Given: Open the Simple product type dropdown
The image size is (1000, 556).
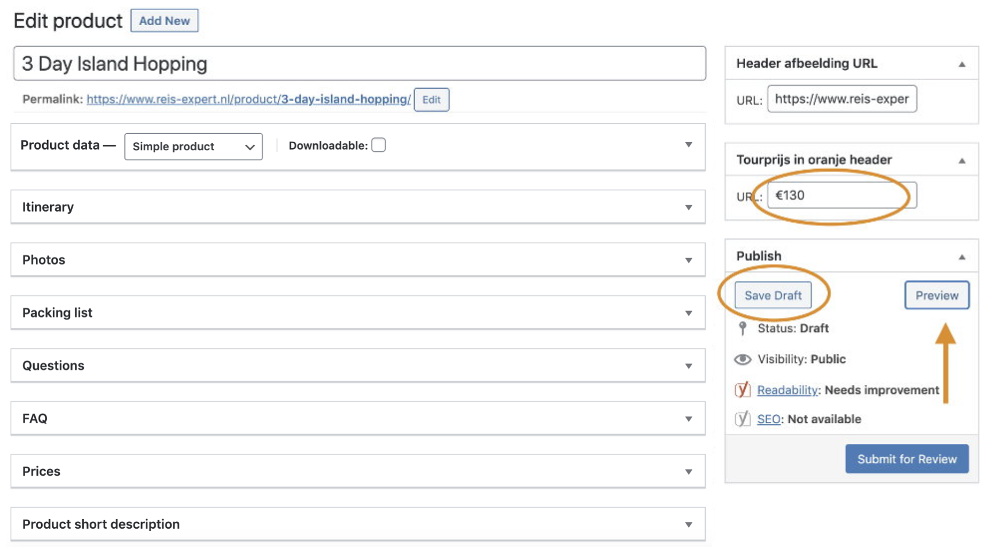Looking at the screenshot, I should (193, 147).
